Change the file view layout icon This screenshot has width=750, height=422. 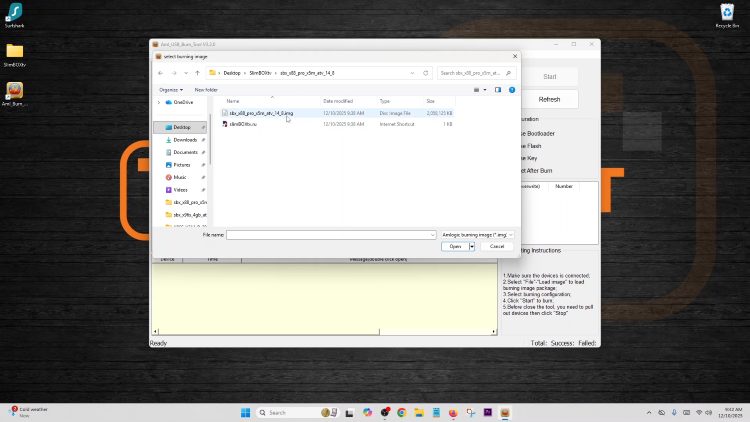click(x=476, y=90)
